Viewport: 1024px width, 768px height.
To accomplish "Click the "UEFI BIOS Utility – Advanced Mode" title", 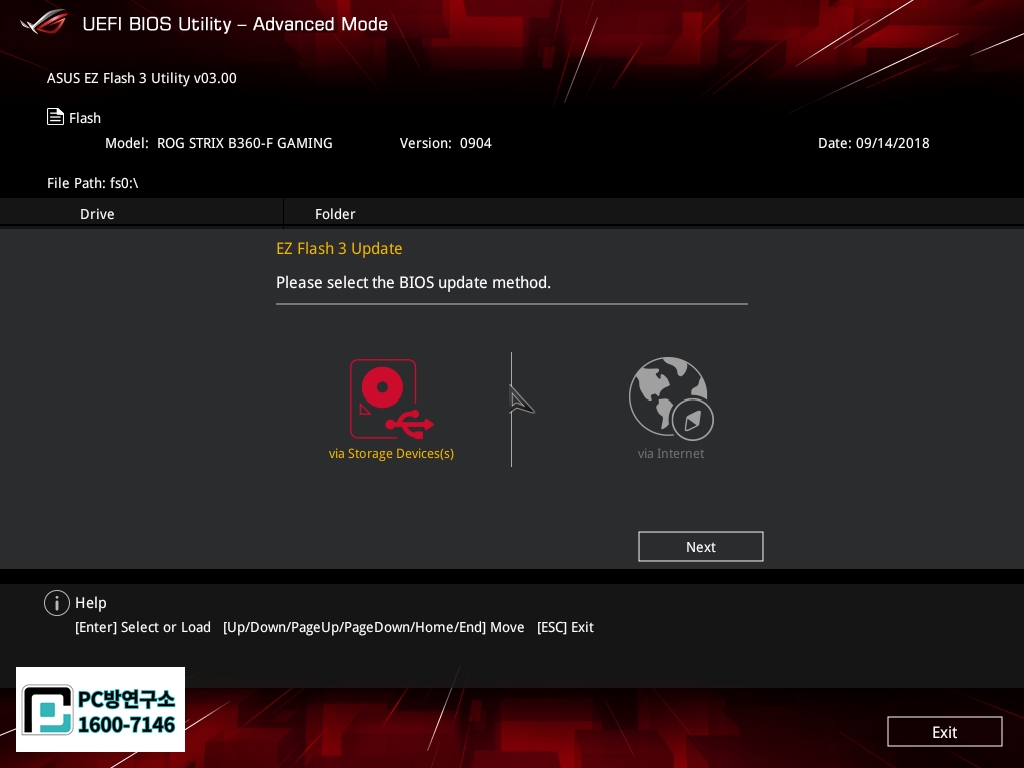I will 235,24.
